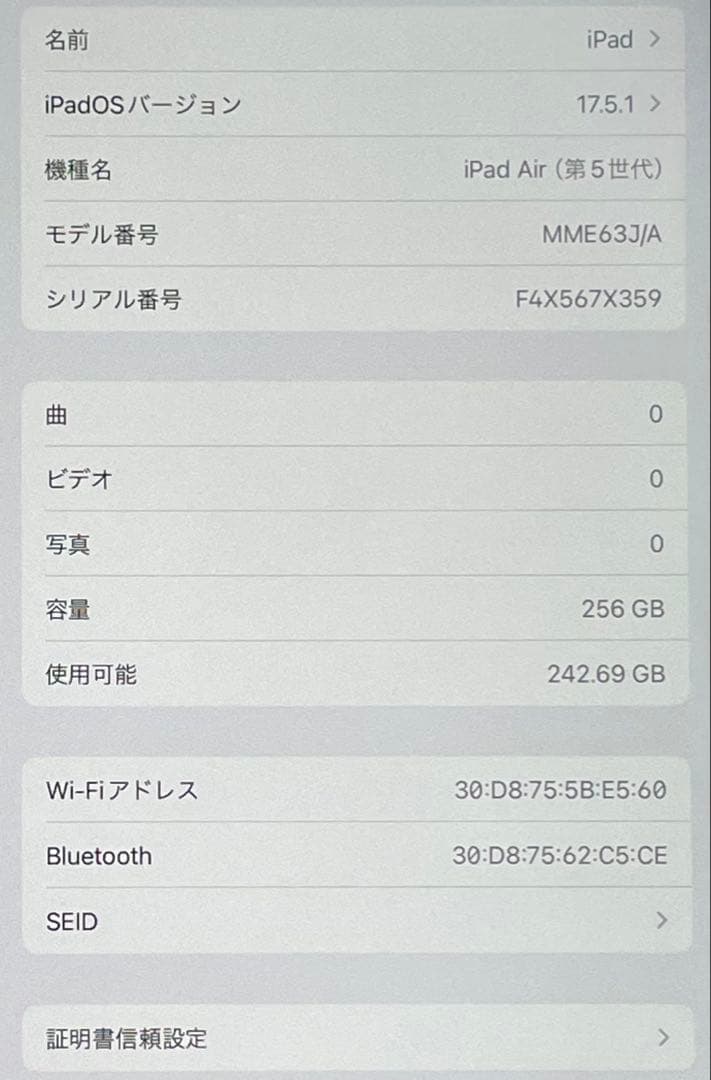Screen dimensions: 711x1080
Task: Tap the certificate trust settings chevron
Action: point(662,1038)
